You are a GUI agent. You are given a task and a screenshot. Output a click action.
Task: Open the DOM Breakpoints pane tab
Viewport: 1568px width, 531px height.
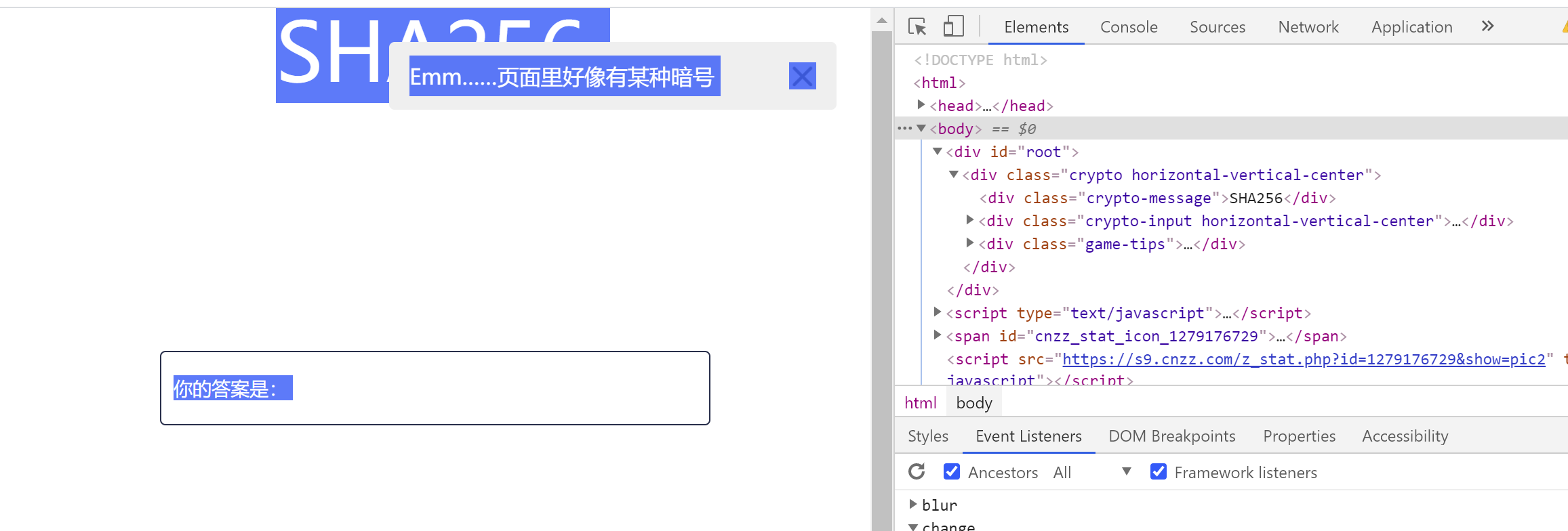click(1172, 436)
